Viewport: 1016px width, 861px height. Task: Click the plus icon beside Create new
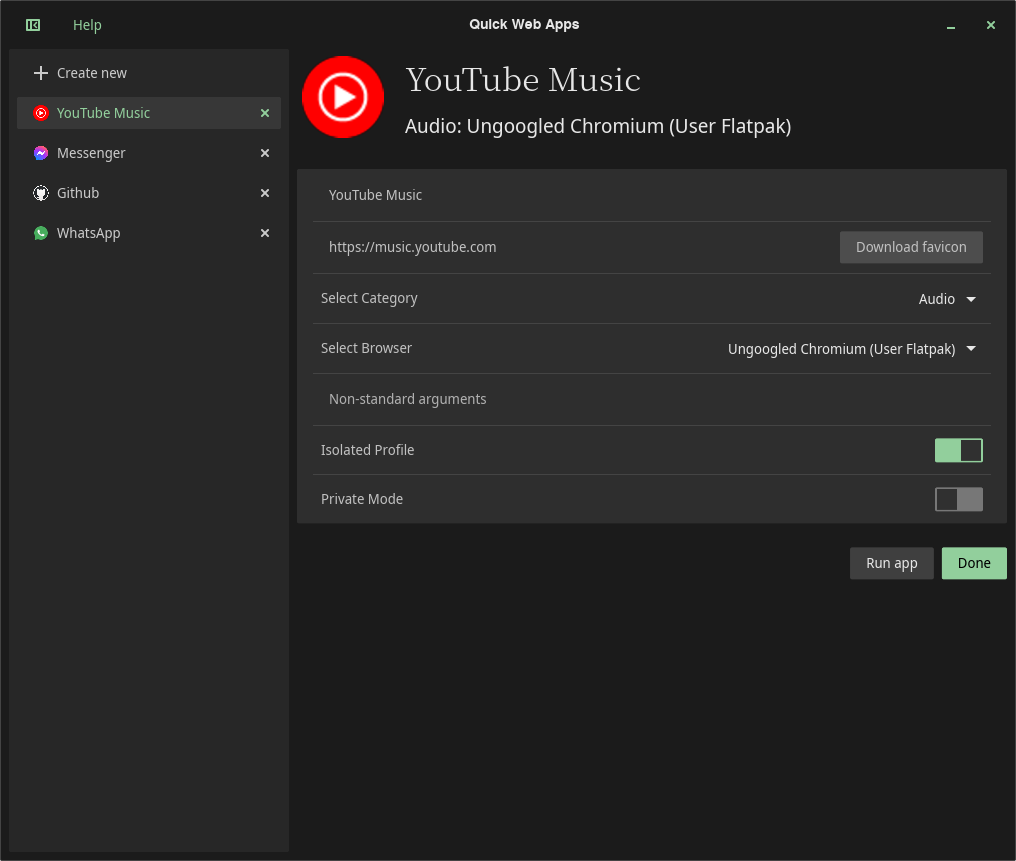[41, 73]
